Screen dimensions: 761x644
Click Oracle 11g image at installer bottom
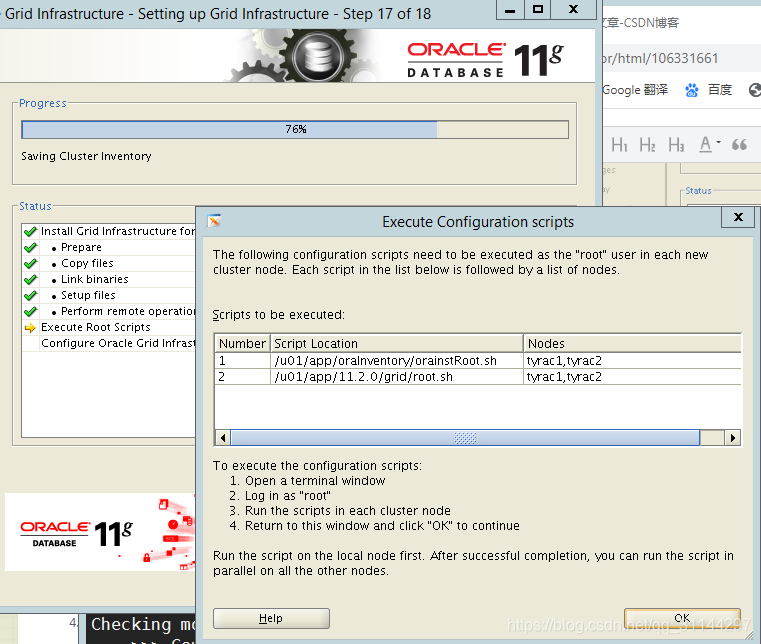click(99, 532)
